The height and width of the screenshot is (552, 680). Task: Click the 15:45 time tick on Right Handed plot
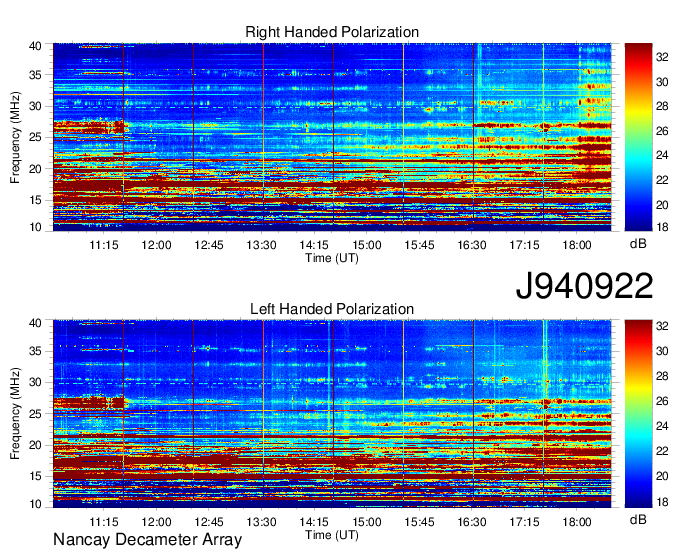click(419, 245)
